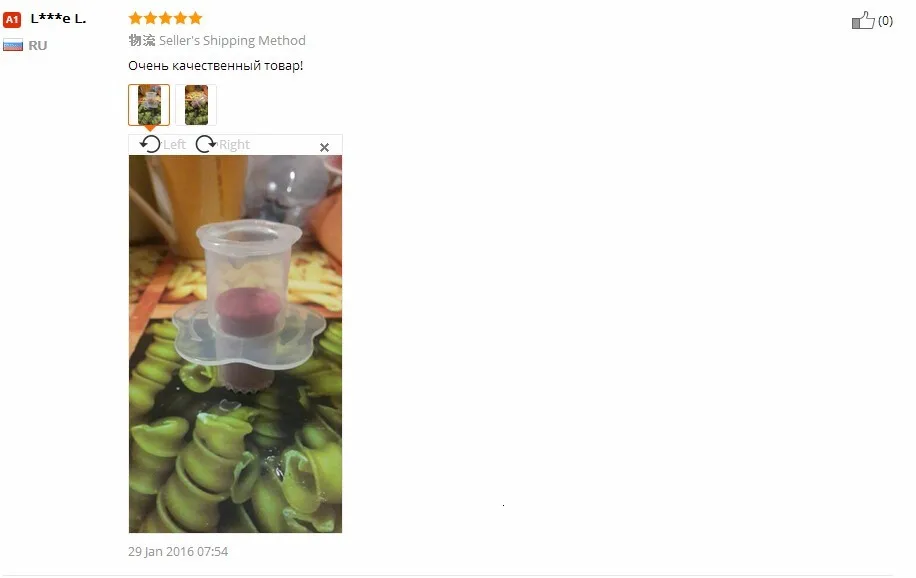Click the thumbs-up helpful icon
The height and width of the screenshot is (578, 916).
863,20
